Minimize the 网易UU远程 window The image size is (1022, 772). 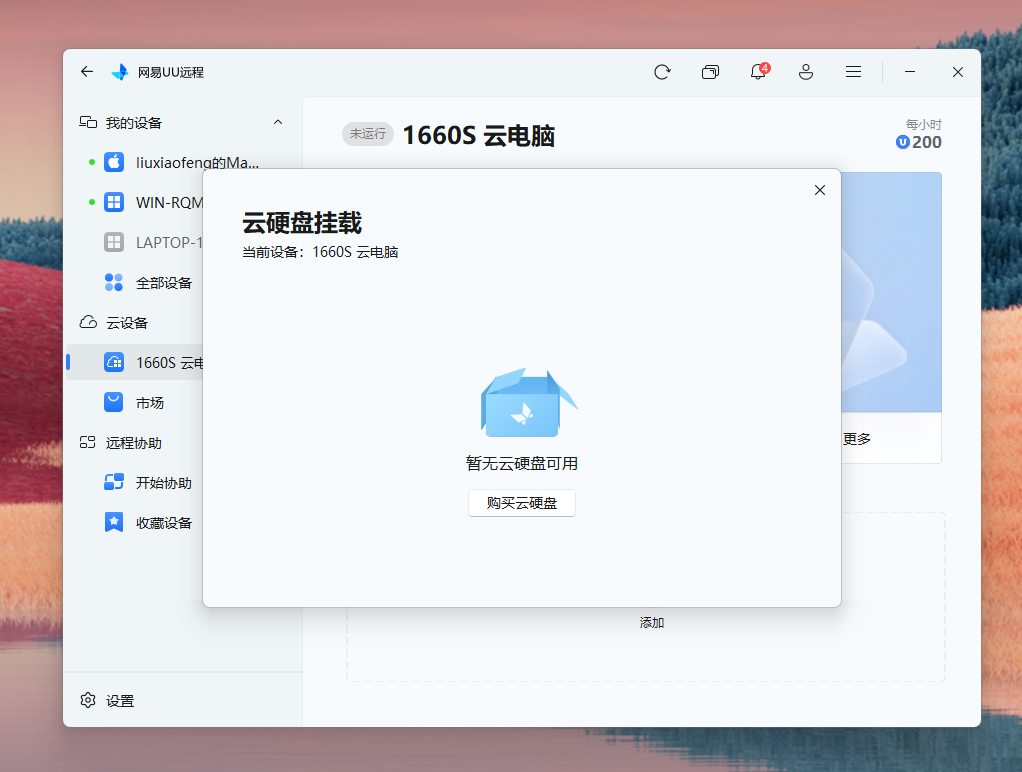(x=910, y=72)
